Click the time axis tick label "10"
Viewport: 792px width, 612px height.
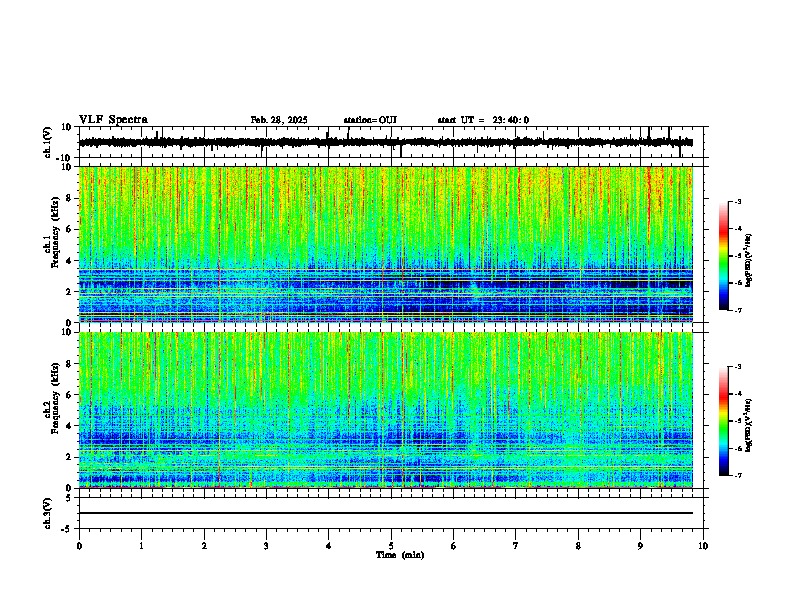pos(703,546)
